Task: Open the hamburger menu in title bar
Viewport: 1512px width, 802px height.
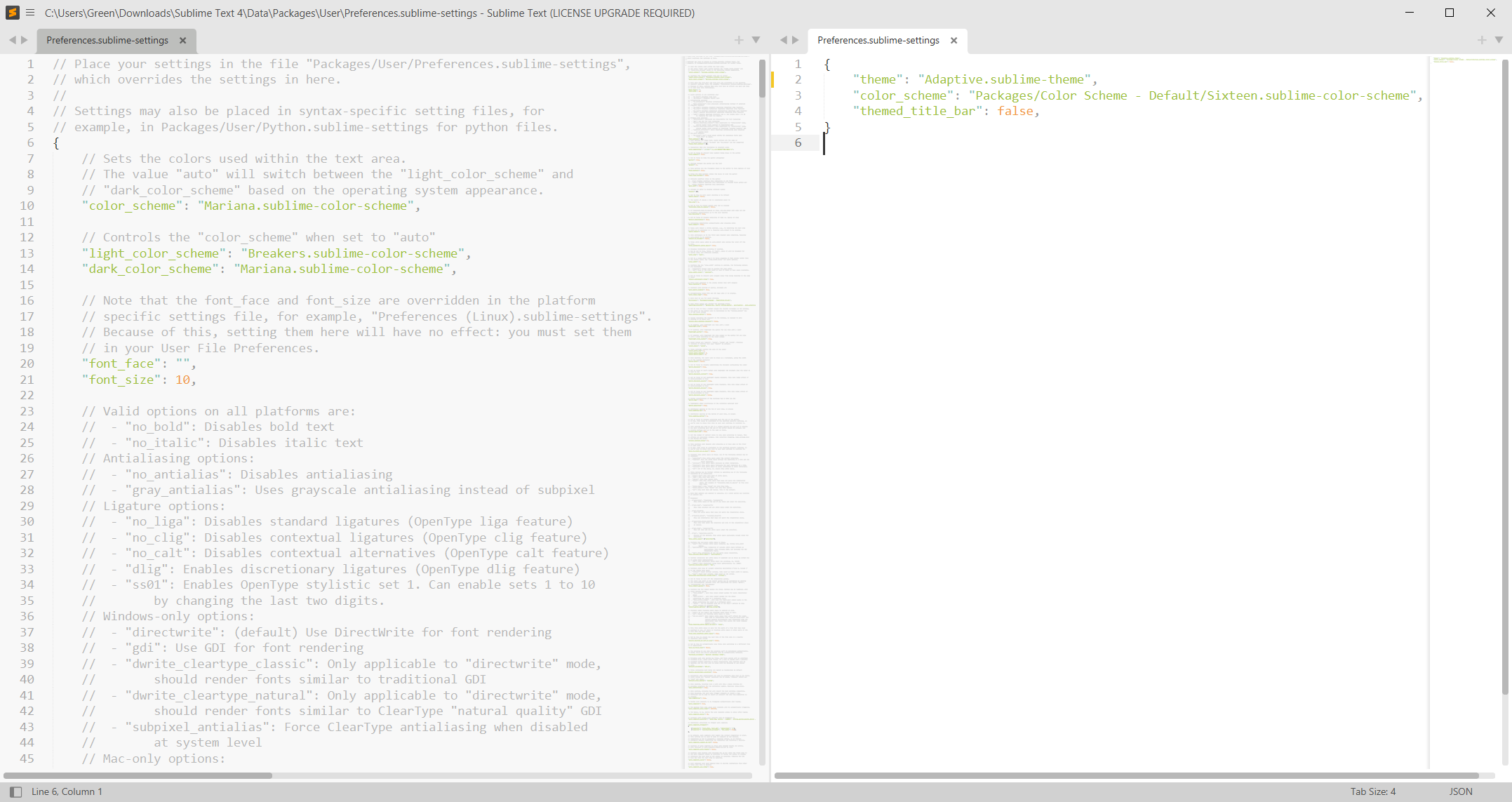Action: tap(30, 13)
